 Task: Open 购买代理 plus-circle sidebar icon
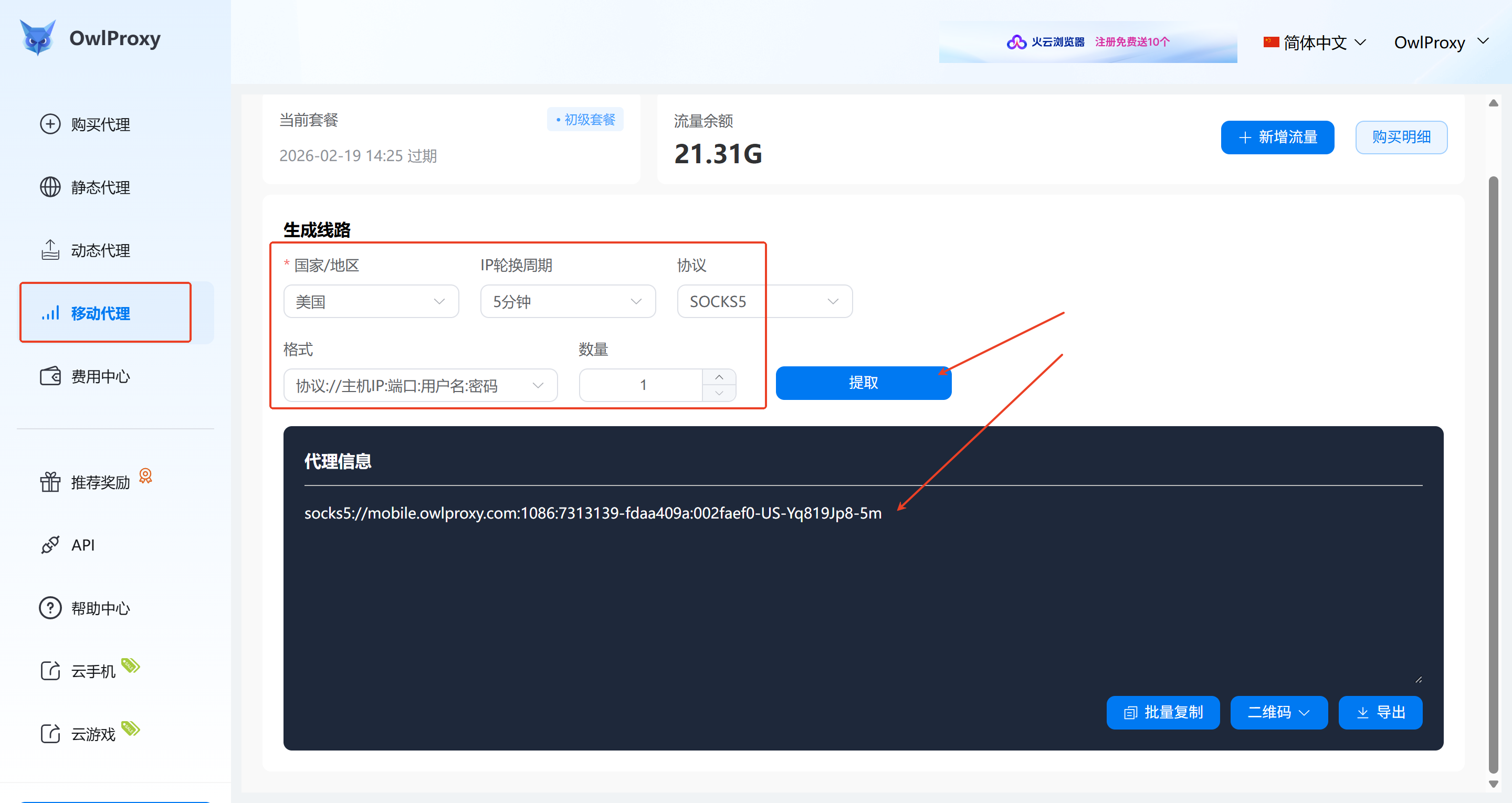point(50,124)
